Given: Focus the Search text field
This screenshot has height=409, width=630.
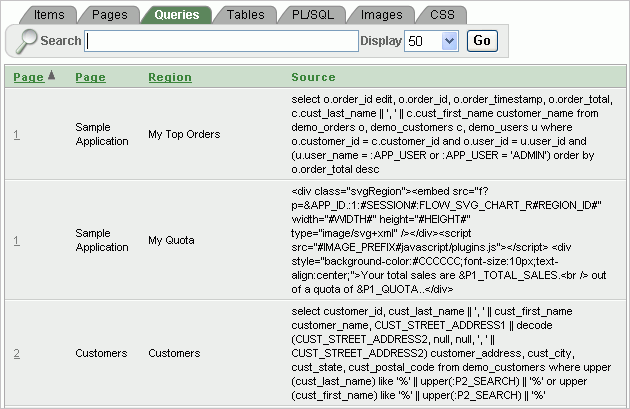Looking at the screenshot, I should coord(222,41).
